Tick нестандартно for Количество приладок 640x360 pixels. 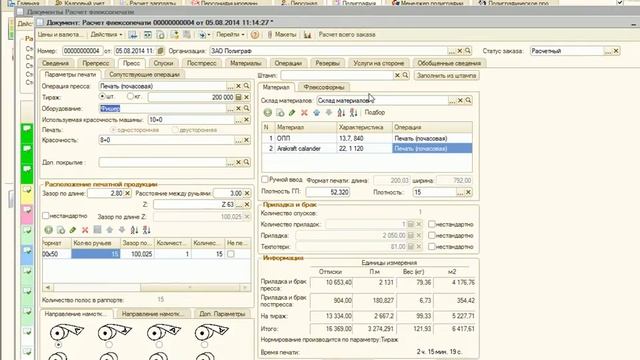pyautogui.click(x=431, y=224)
